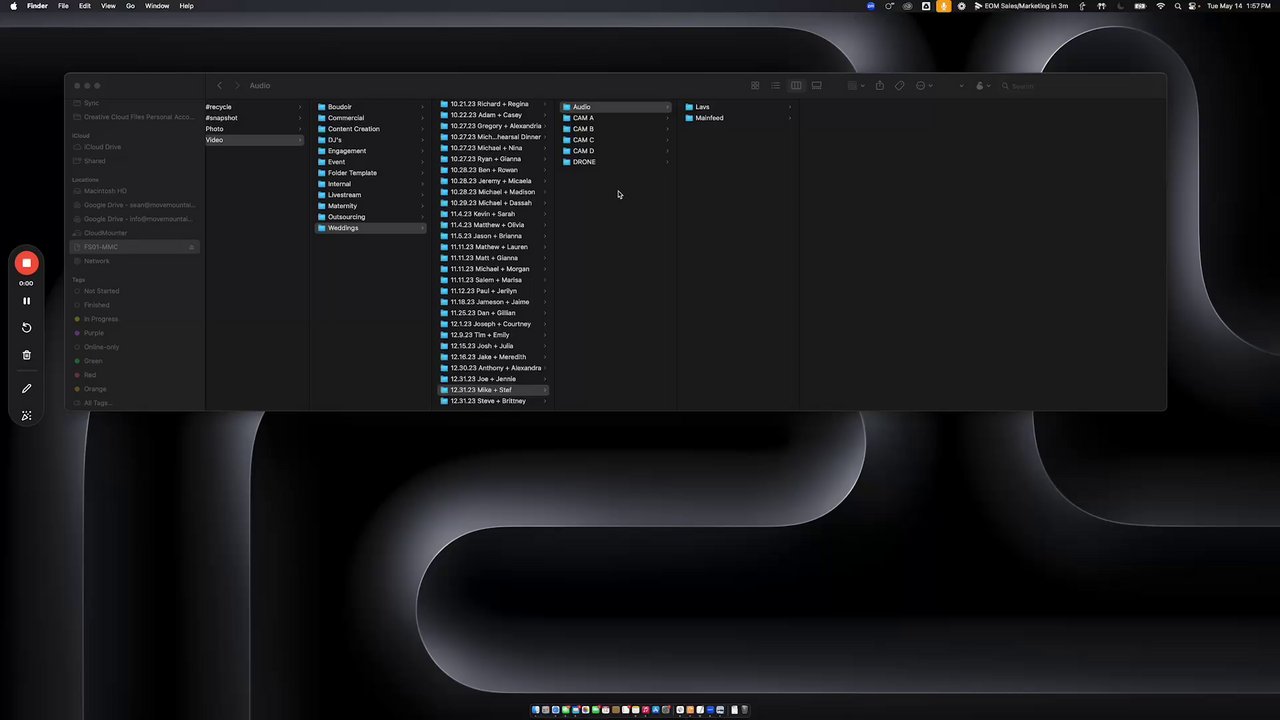The width and height of the screenshot is (1280, 720).
Task: Open the ellipsis action menu in Finder toolbar
Action: coord(923,86)
